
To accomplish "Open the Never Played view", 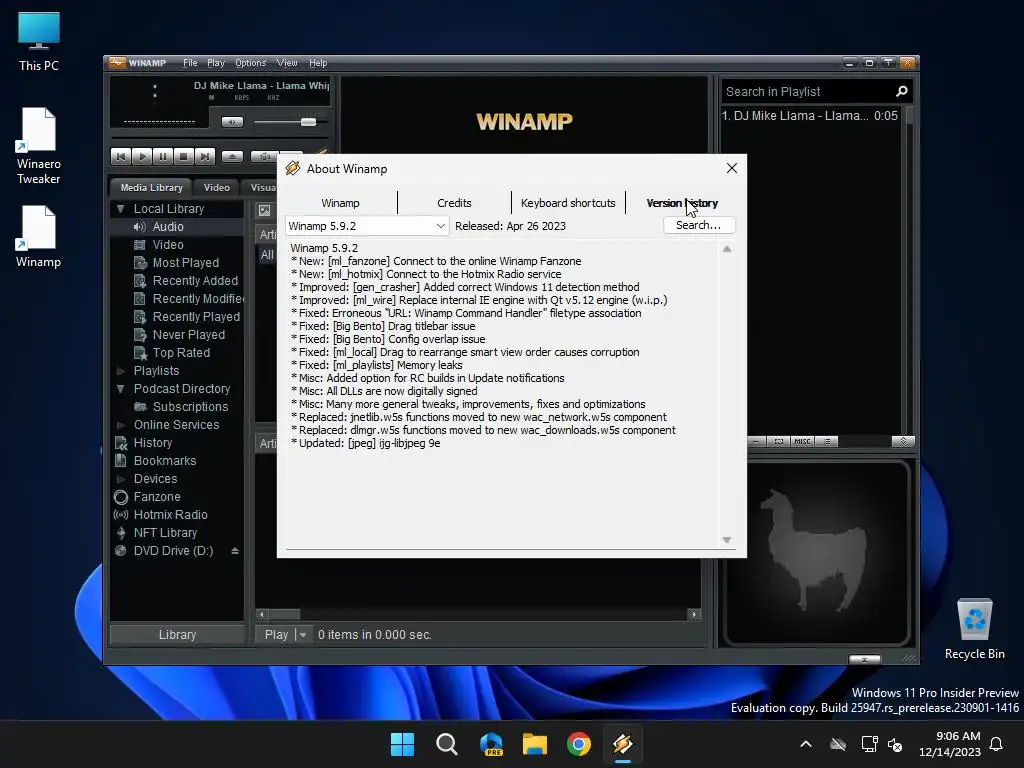I will 188,334.
